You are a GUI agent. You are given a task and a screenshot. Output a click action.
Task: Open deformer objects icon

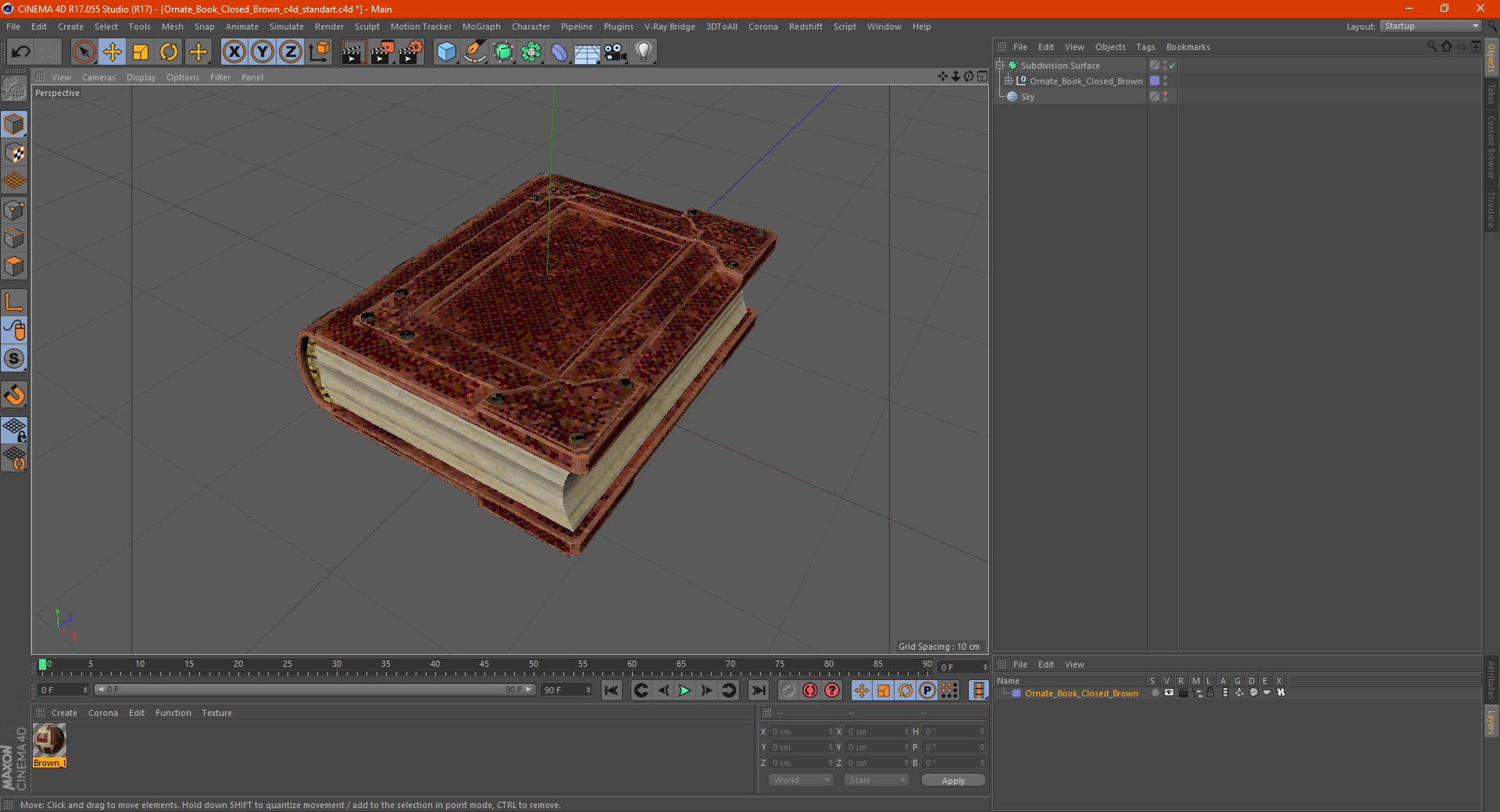[559, 52]
